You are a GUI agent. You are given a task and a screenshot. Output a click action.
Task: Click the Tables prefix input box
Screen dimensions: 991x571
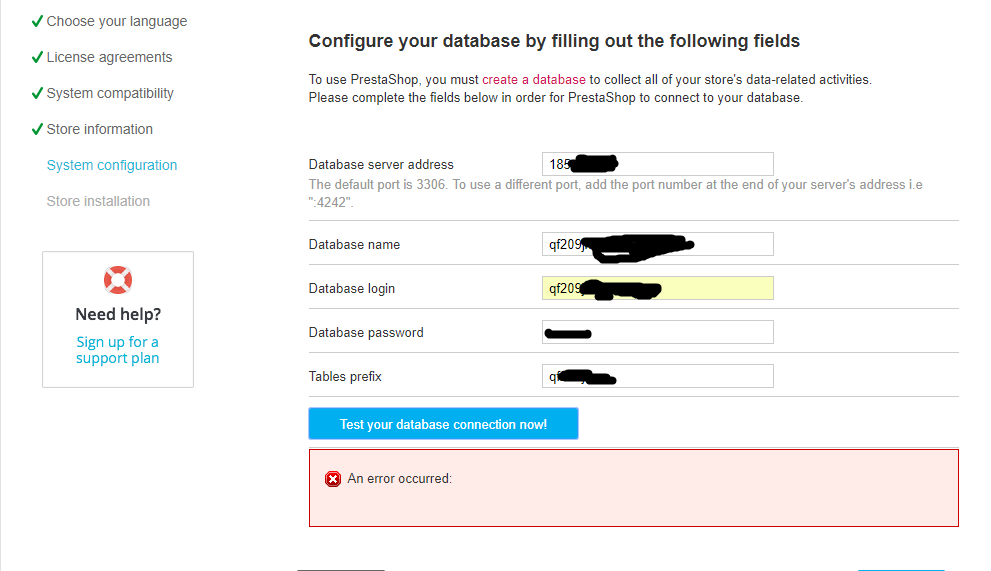pos(690,376)
